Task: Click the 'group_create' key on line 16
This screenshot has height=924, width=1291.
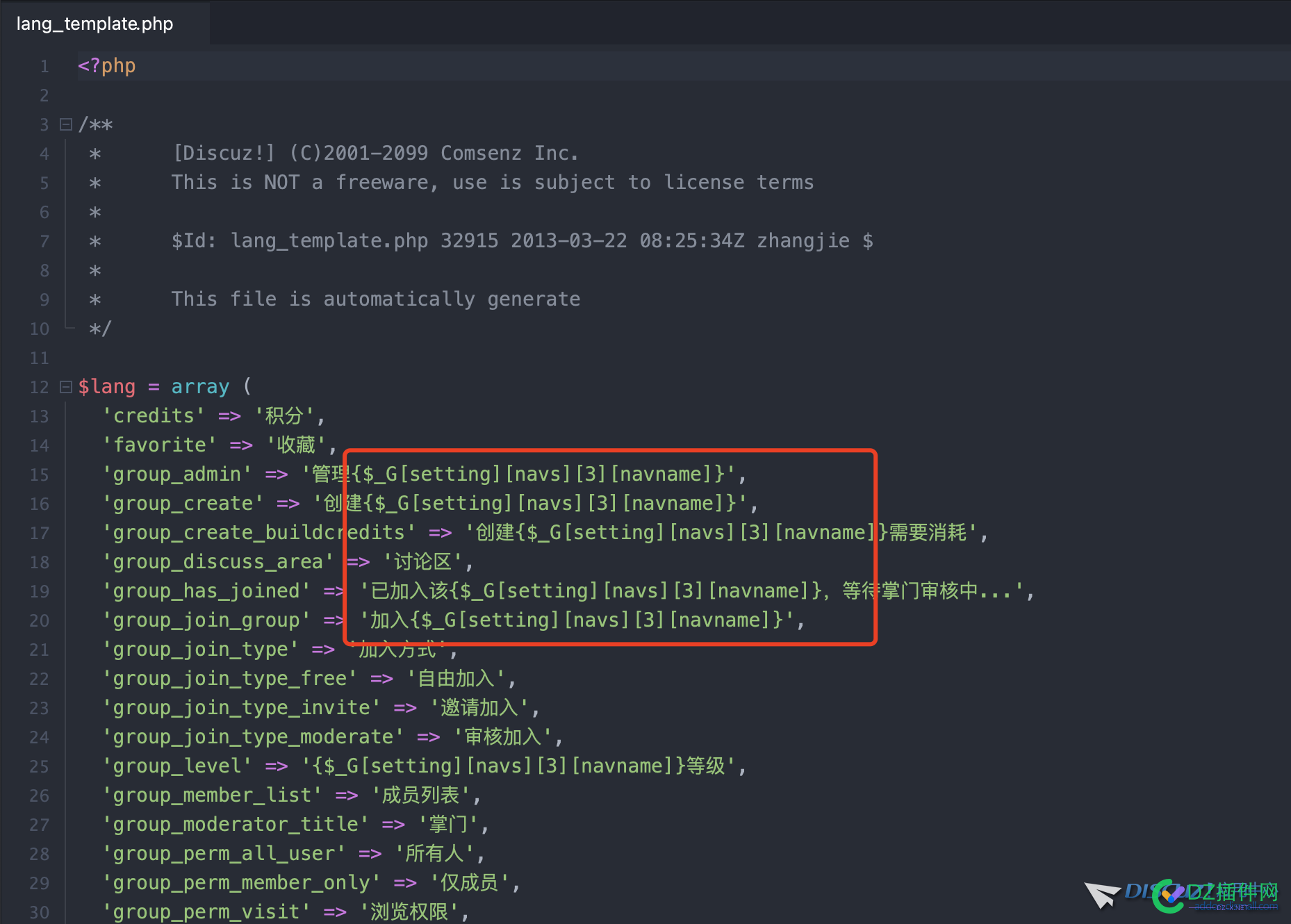Action: 183,503
